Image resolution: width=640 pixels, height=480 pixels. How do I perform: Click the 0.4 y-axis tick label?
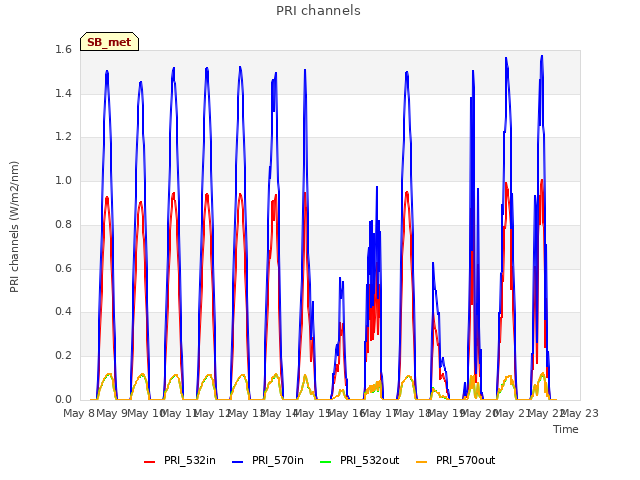click(x=63, y=311)
